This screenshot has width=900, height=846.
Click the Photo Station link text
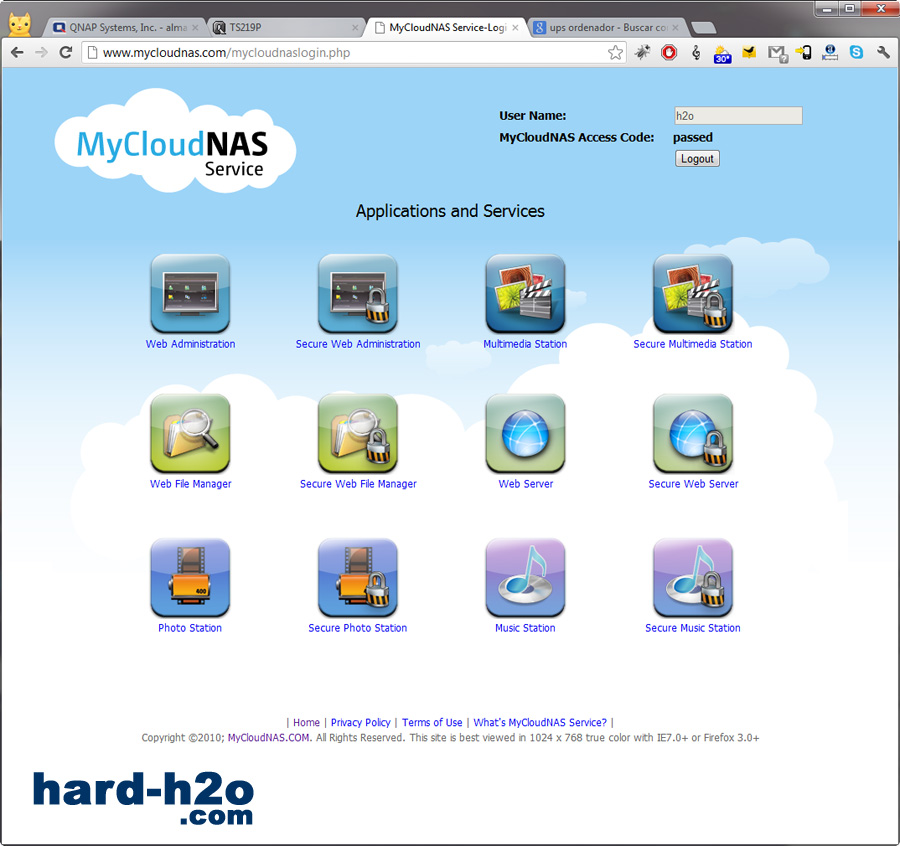click(x=190, y=628)
